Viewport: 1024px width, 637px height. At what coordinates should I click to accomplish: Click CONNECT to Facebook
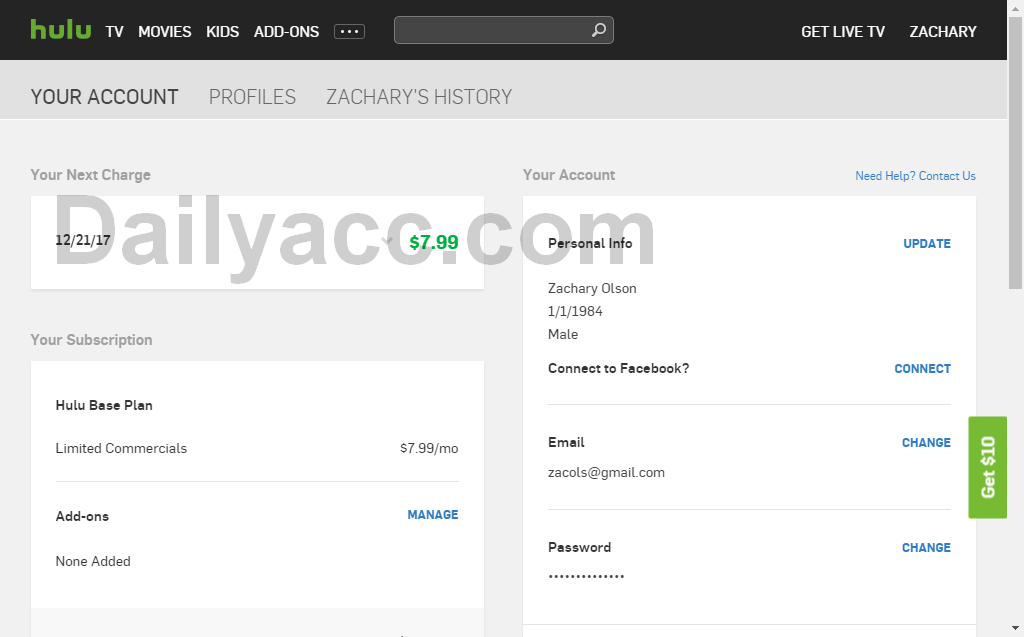coord(922,368)
